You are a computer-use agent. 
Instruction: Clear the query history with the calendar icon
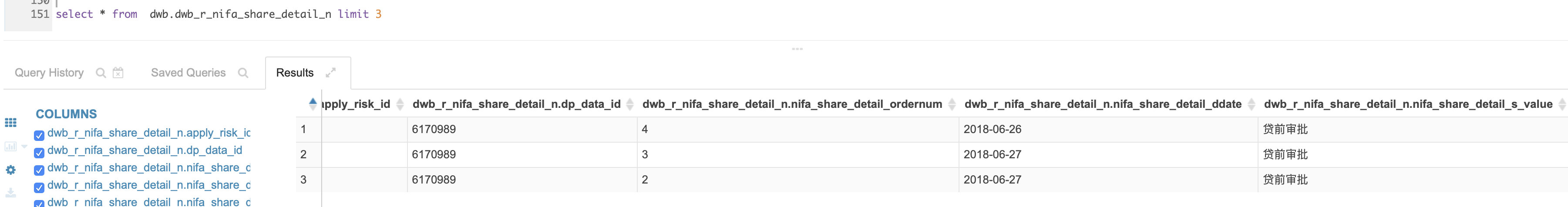tap(118, 73)
